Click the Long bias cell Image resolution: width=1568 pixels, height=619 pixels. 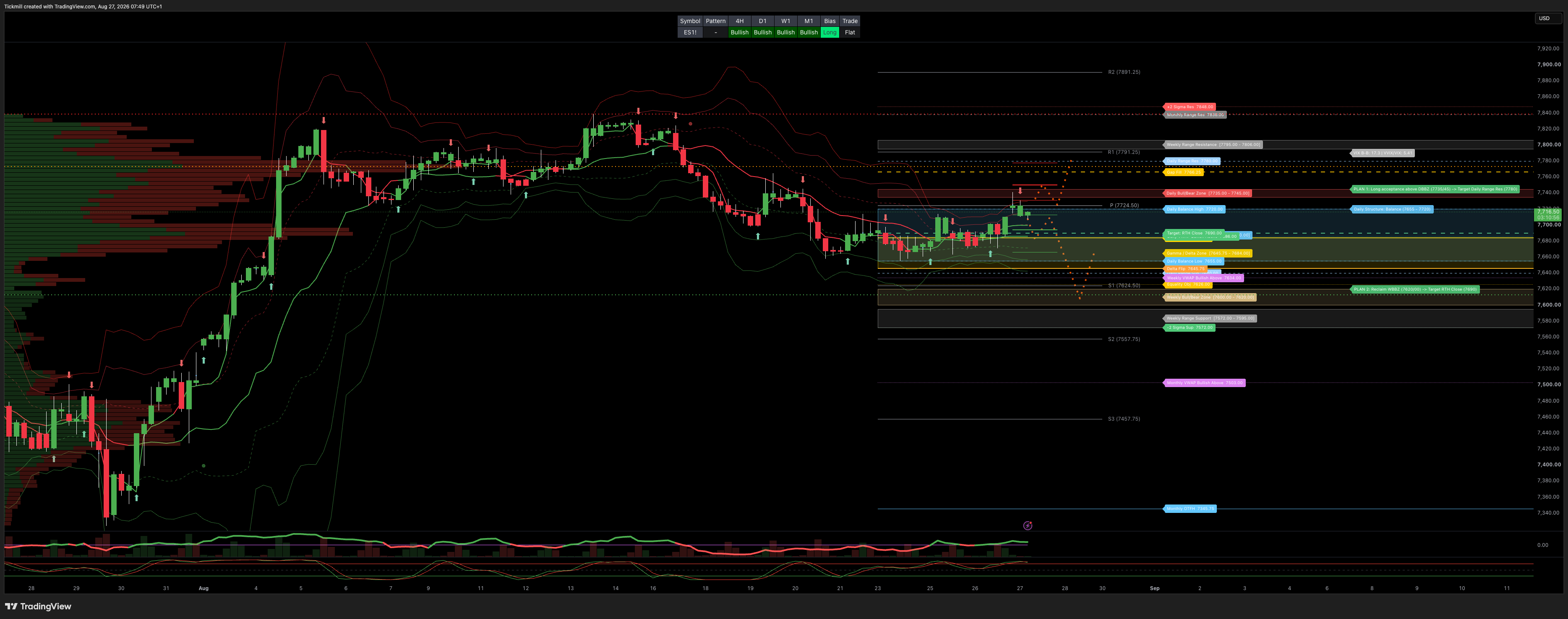(830, 32)
